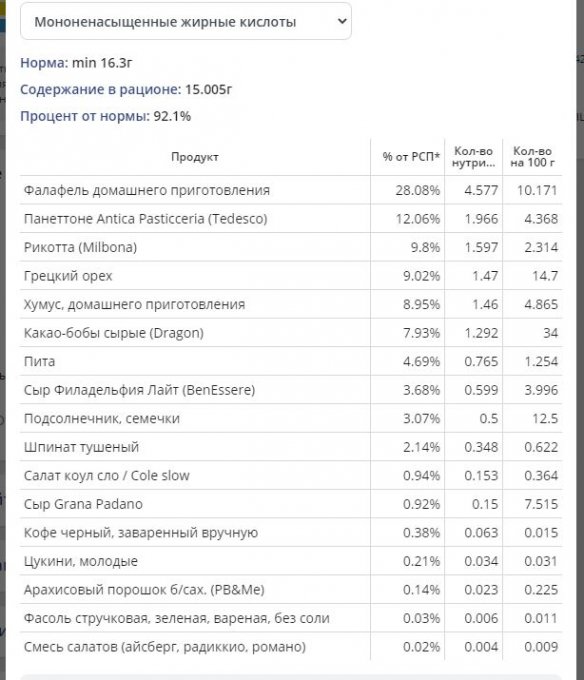Click Сыр Филадельфия Лайт (BenEssere)
This screenshot has height=680, width=584.
(x=140, y=390)
